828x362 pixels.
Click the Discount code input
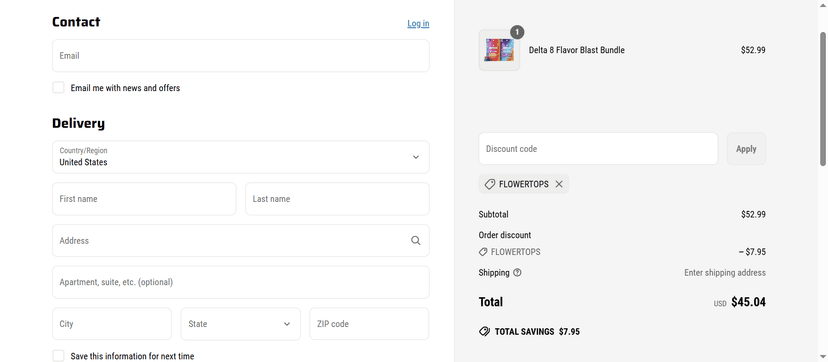tap(598, 149)
